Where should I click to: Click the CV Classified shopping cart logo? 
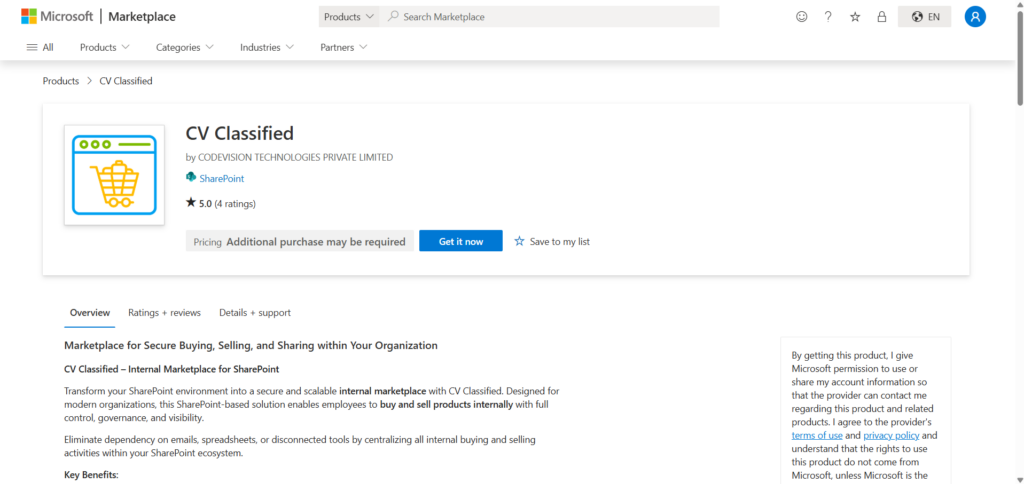(114, 175)
